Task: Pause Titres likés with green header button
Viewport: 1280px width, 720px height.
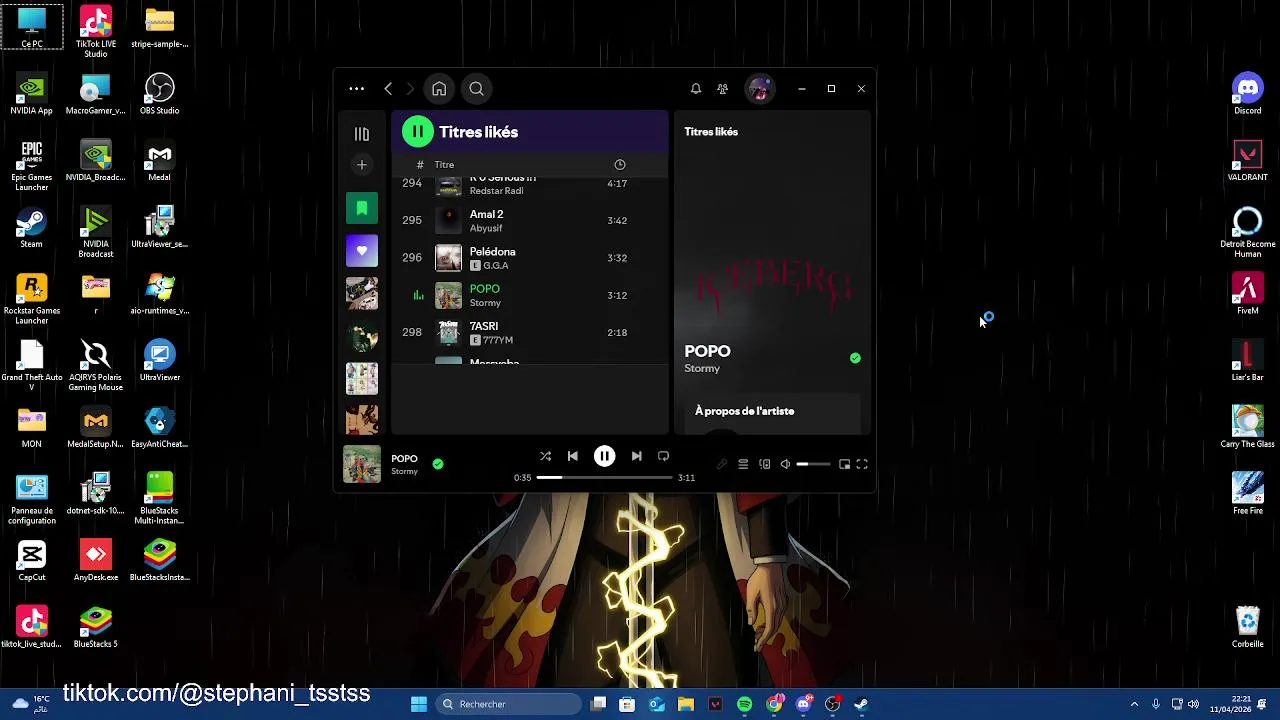Action: point(418,132)
